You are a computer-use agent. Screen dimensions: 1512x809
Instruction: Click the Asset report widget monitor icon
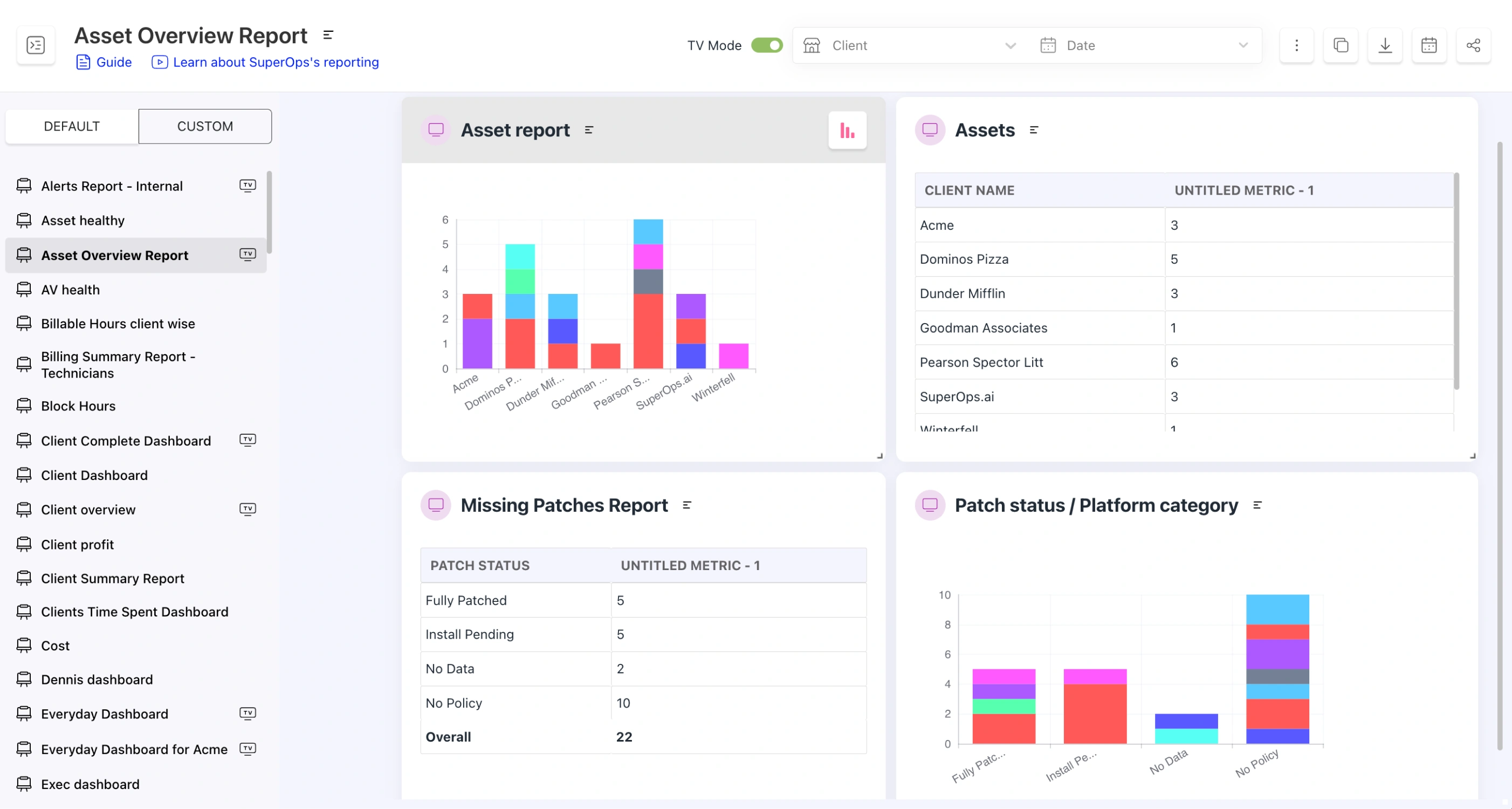click(436, 130)
